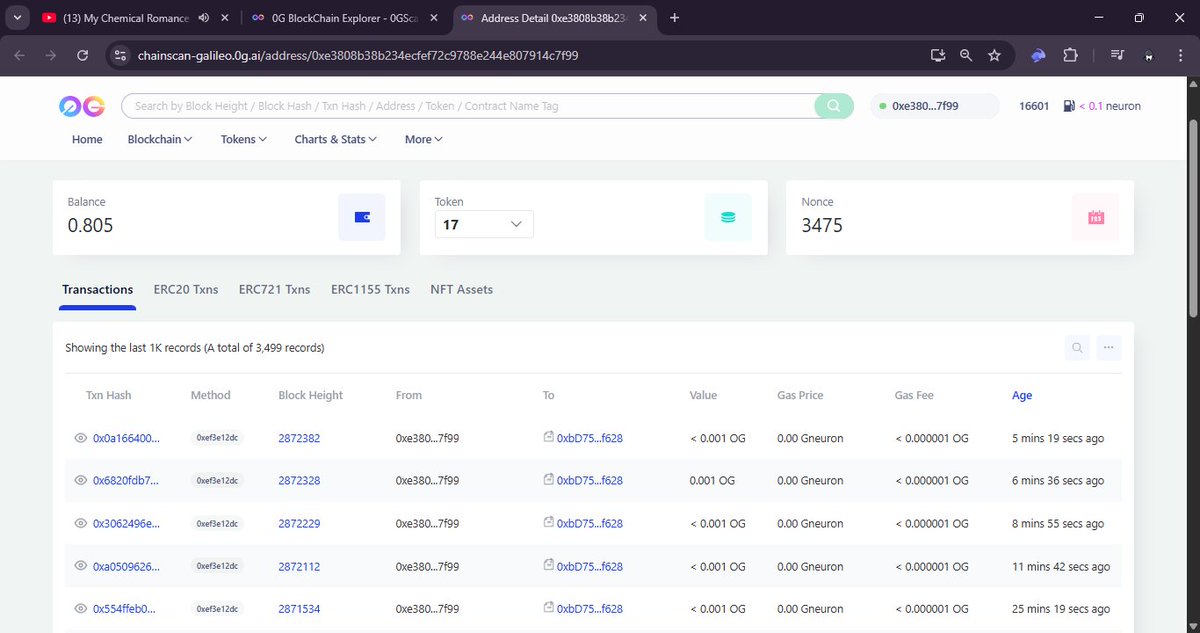
Task: Click the coins icon on the Token card
Action: [728, 216]
